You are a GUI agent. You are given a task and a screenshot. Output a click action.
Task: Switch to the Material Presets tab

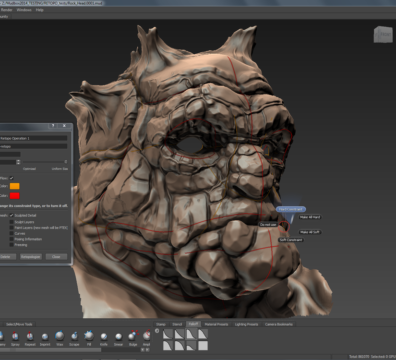coord(216,324)
